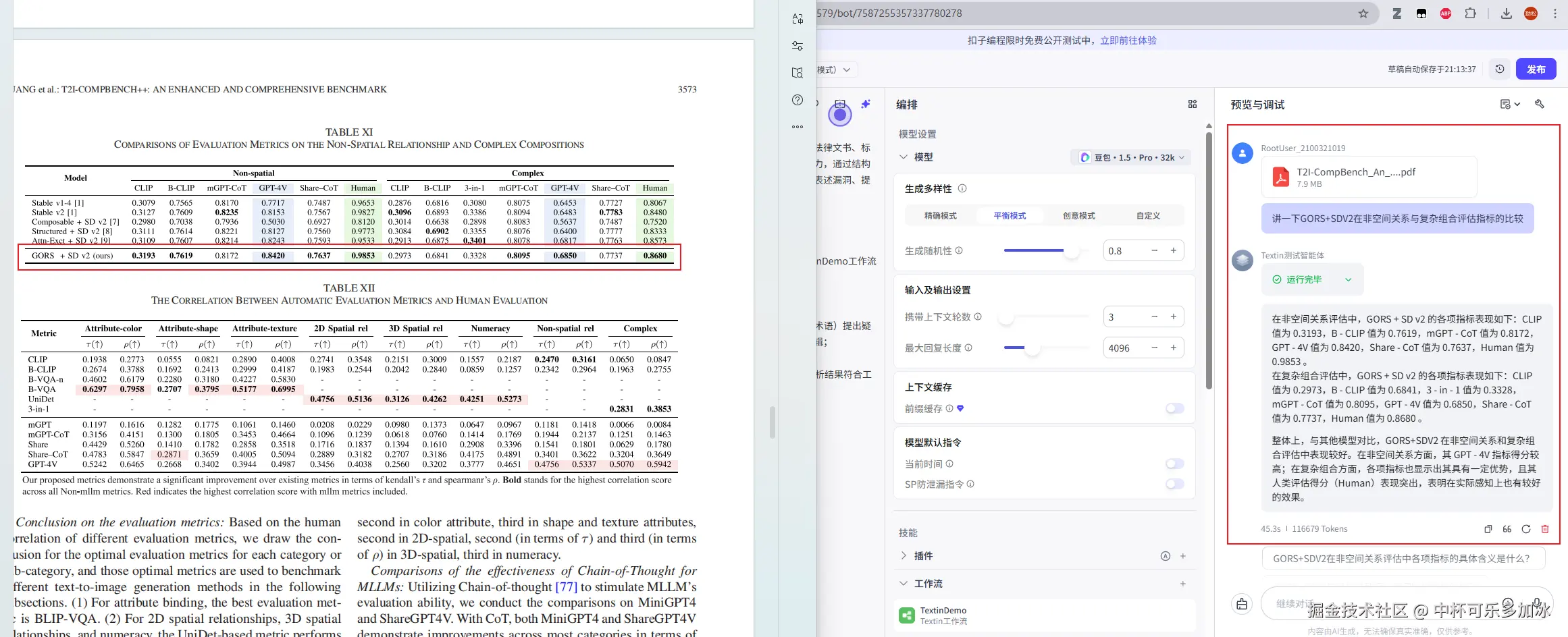This screenshot has width=1568, height=637.
Task: Select the 精确模式 tab
Action: pyautogui.click(x=940, y=216)
